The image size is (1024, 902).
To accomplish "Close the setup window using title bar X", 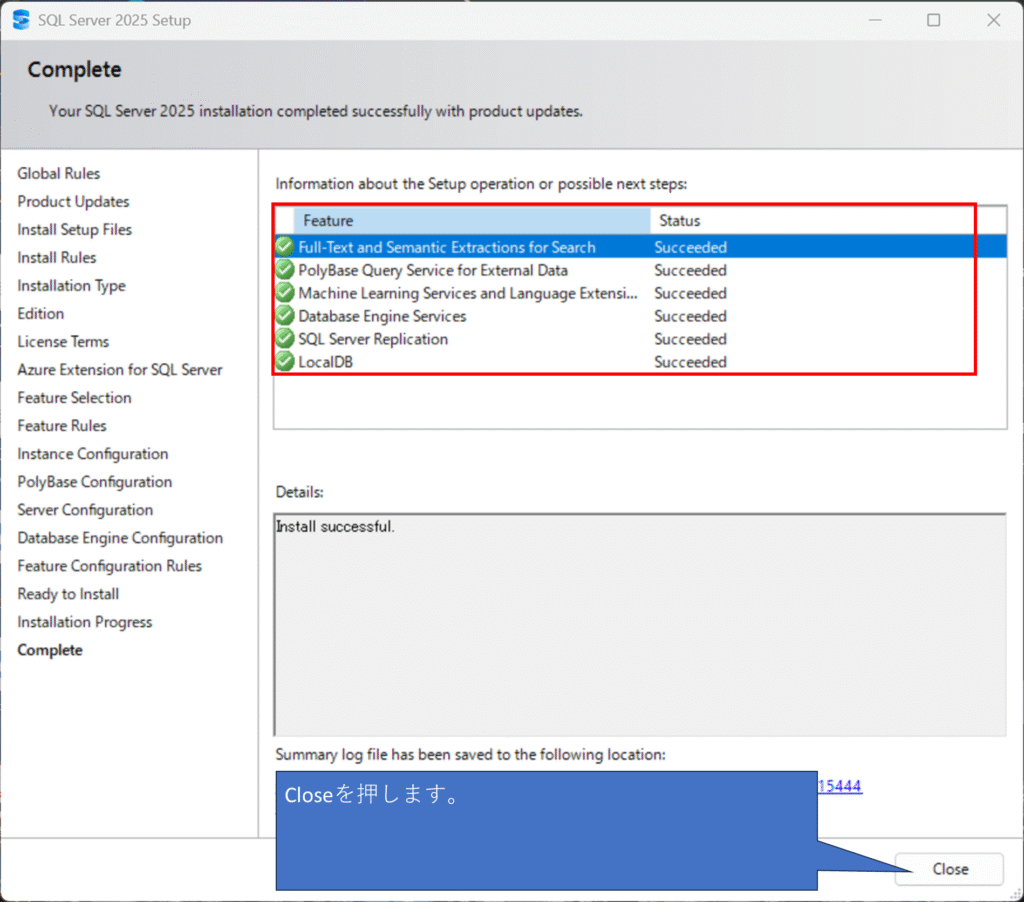I will point(993,20).
